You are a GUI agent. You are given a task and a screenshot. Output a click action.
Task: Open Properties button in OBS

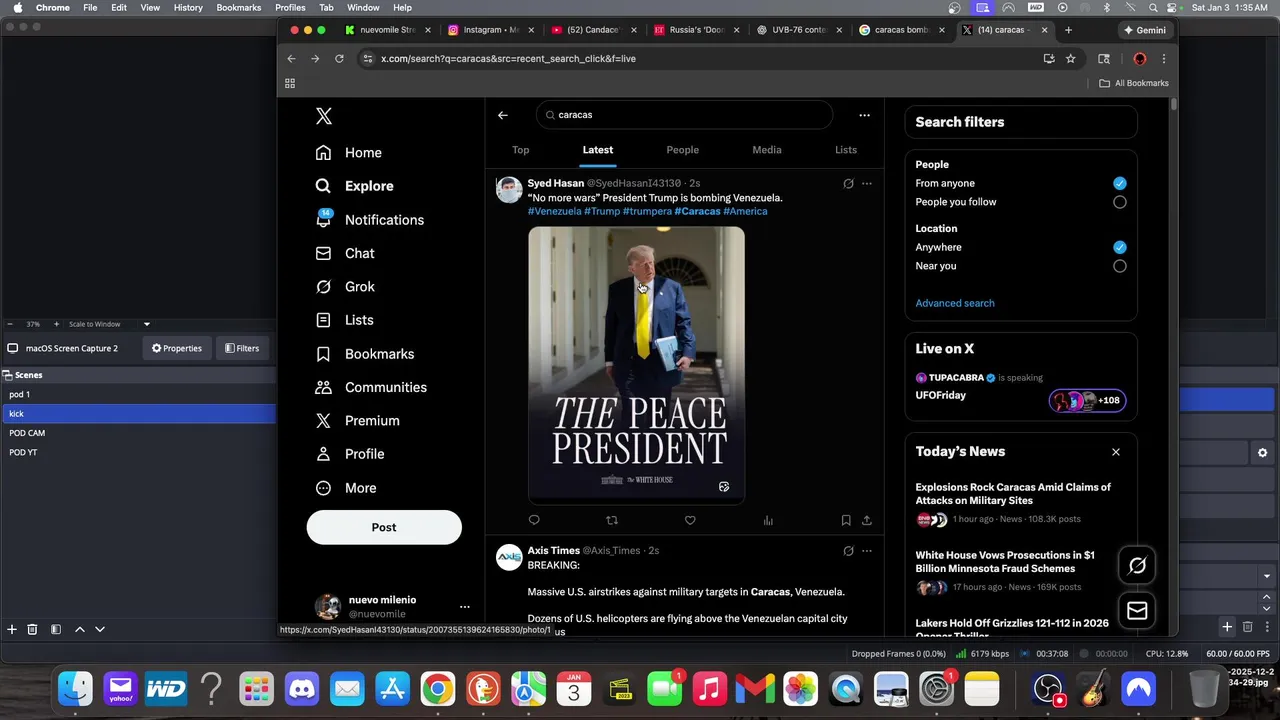pos(177,348)
